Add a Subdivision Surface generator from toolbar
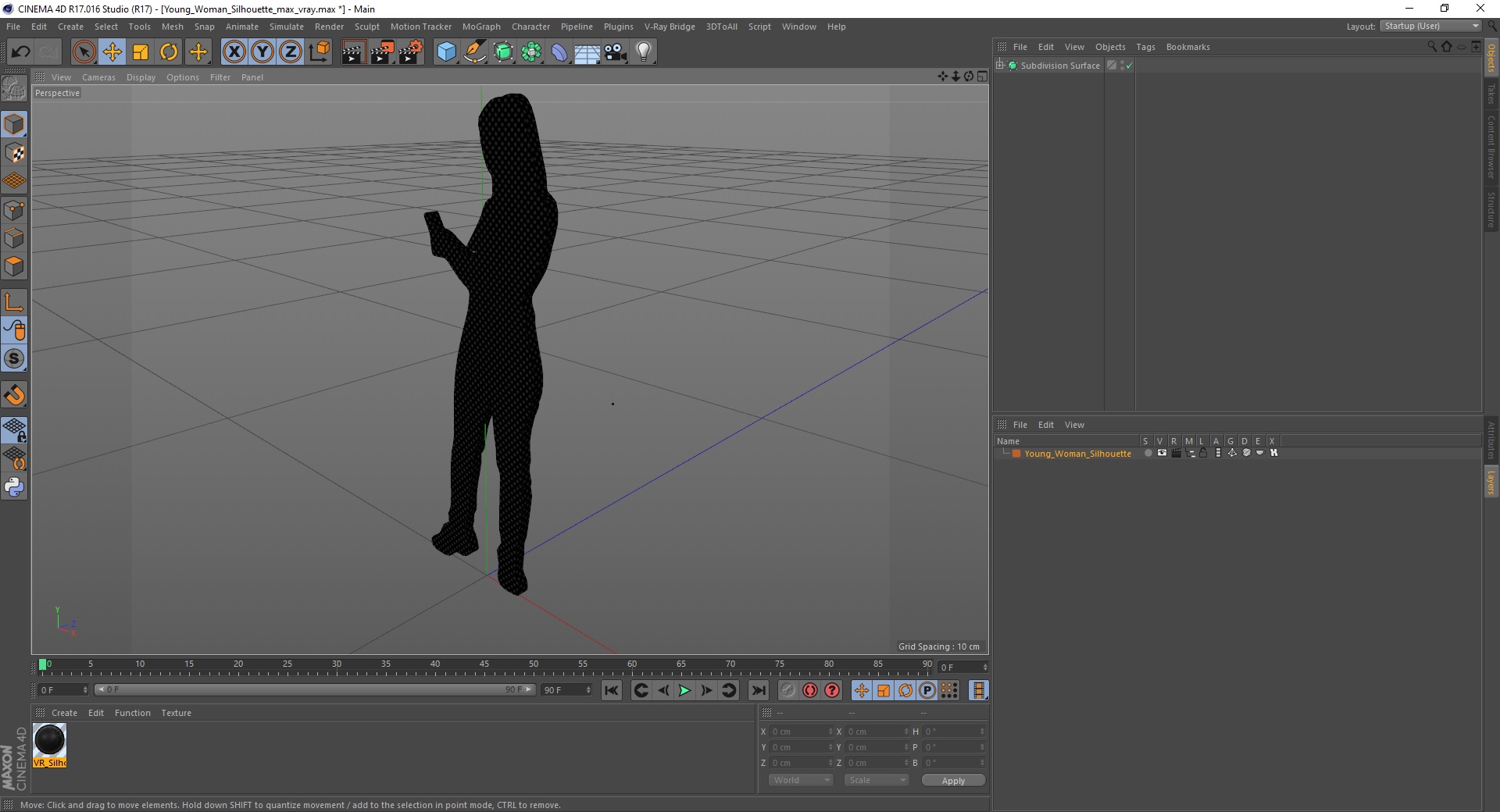The width and height of the screenshot is (1500, 812). tap(503, 52)
